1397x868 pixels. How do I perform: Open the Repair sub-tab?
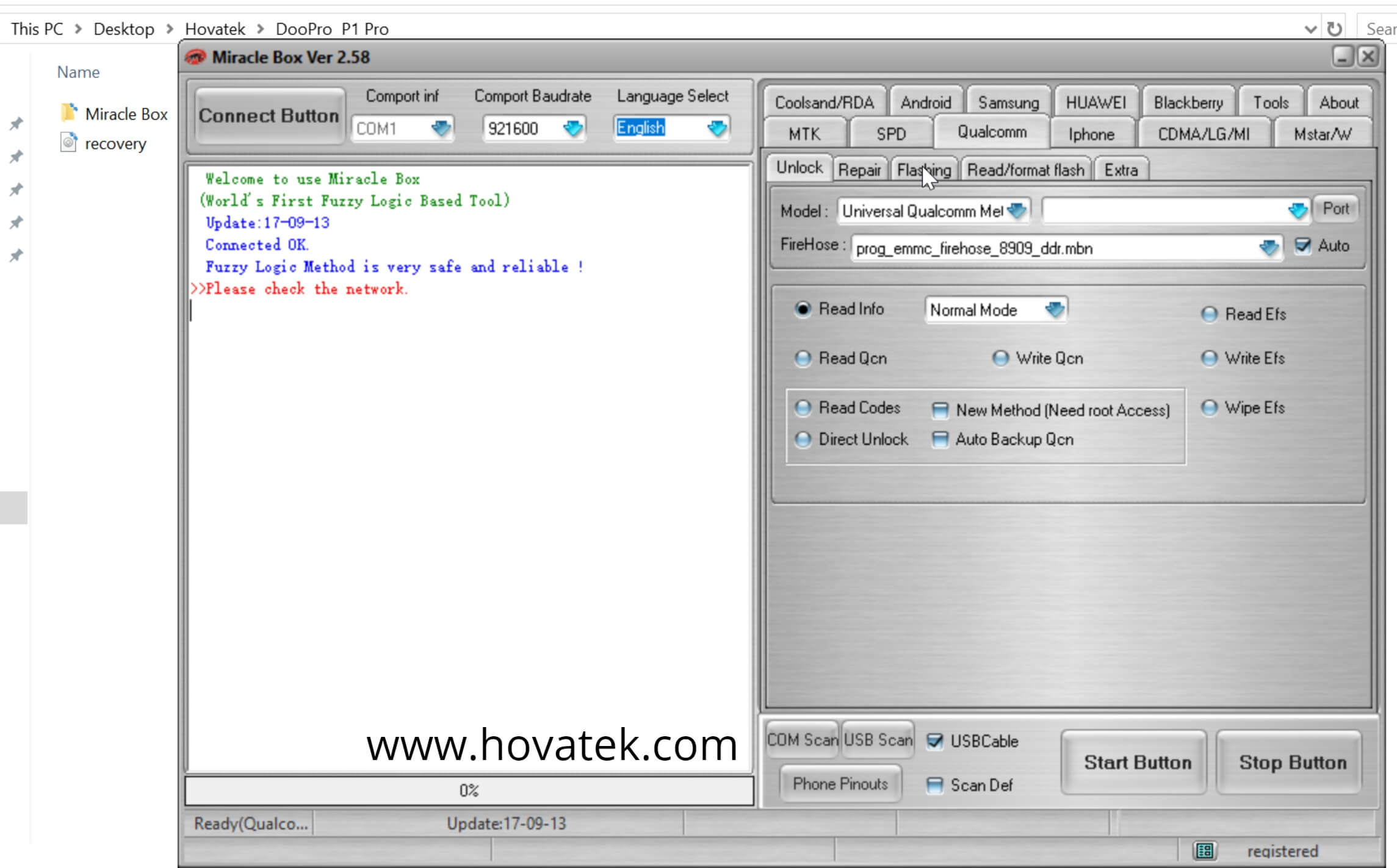[x=859, y=170]
